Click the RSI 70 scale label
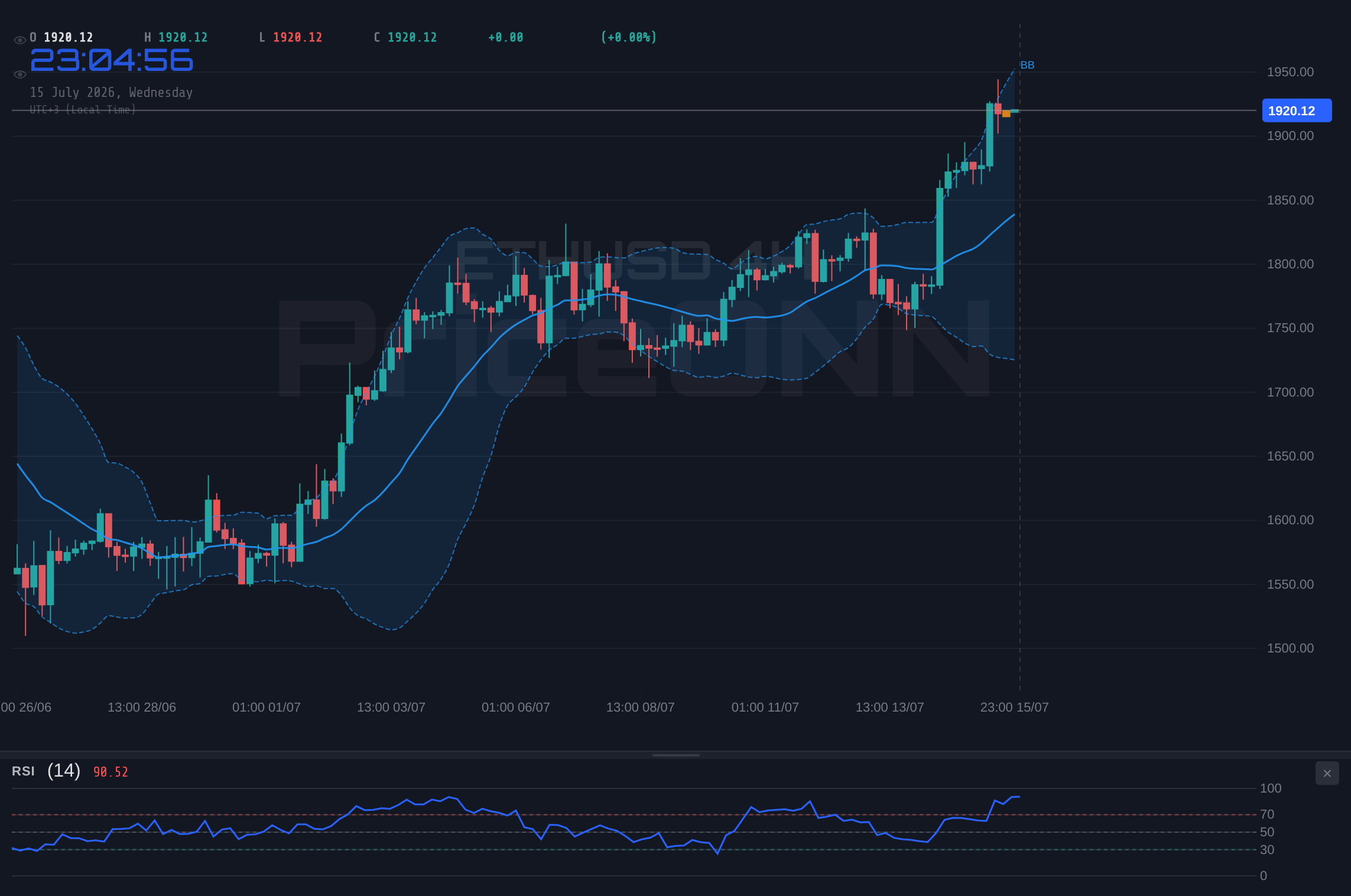Viewport: 1351px width, 896px height. coord(1267,814)
